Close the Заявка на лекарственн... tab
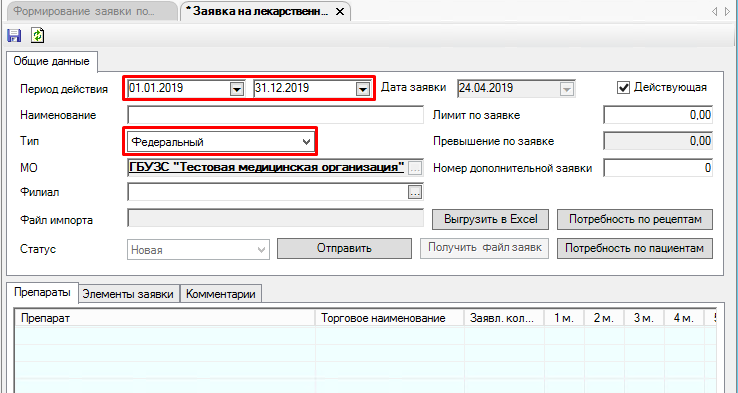This screenshot has height=393, width=738. pyautogui.click(x=339, y=12)
